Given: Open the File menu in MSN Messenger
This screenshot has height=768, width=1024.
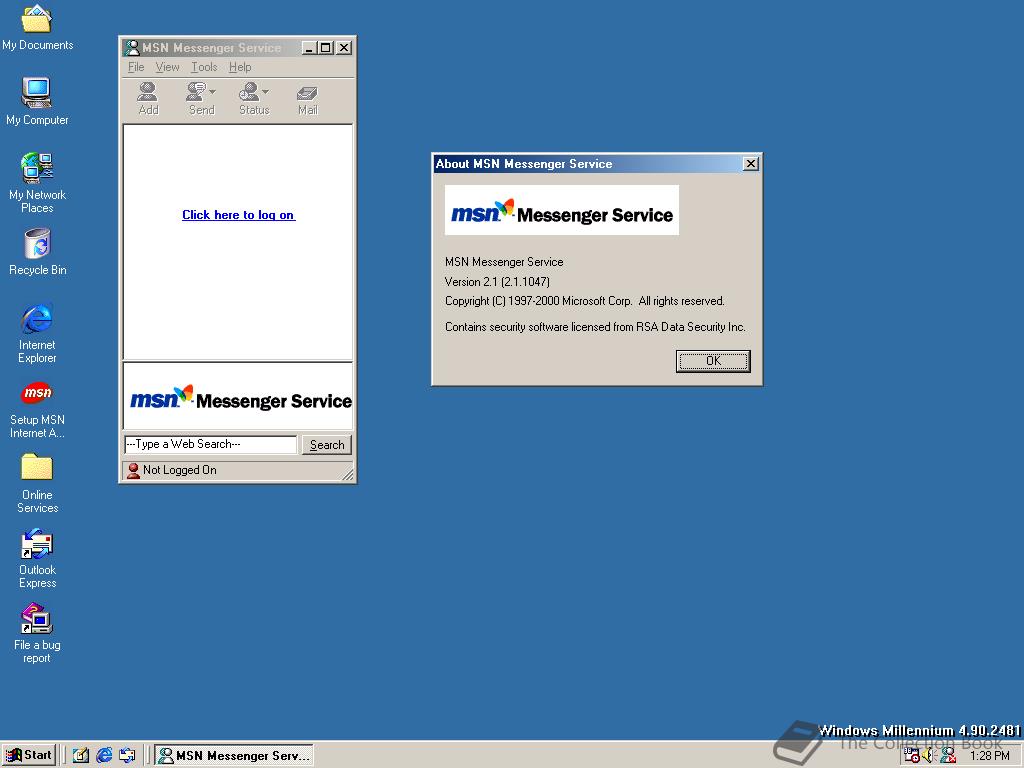Looking at the screenshot, I should 136,67.
